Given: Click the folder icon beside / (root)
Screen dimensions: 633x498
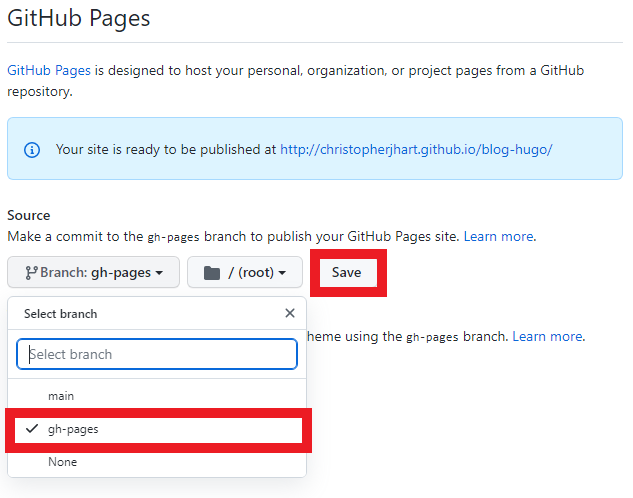Looking at the screenshot, I should pos(211,273).
